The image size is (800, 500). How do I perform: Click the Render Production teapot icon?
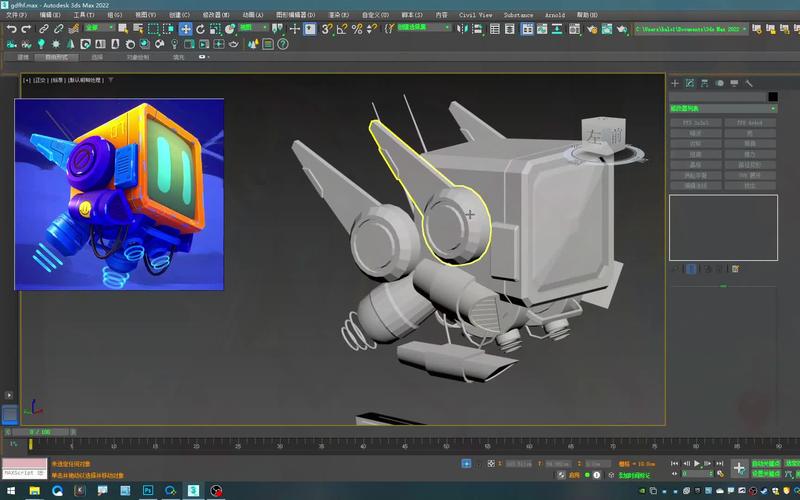(621, 29)
